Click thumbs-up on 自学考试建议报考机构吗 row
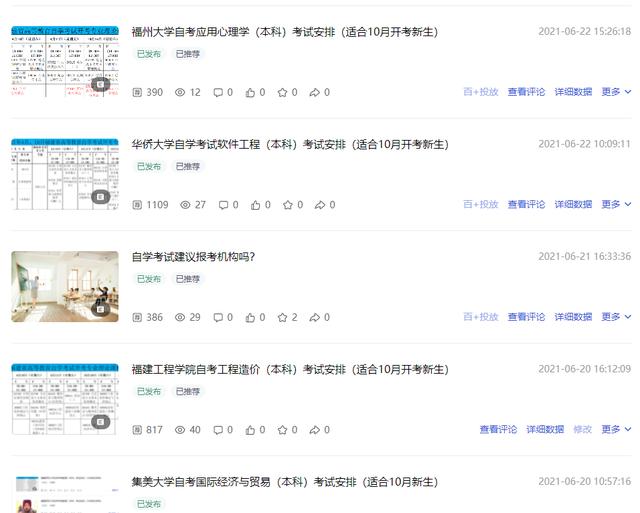This screenshot has width=640, height=513. [250, 318]
